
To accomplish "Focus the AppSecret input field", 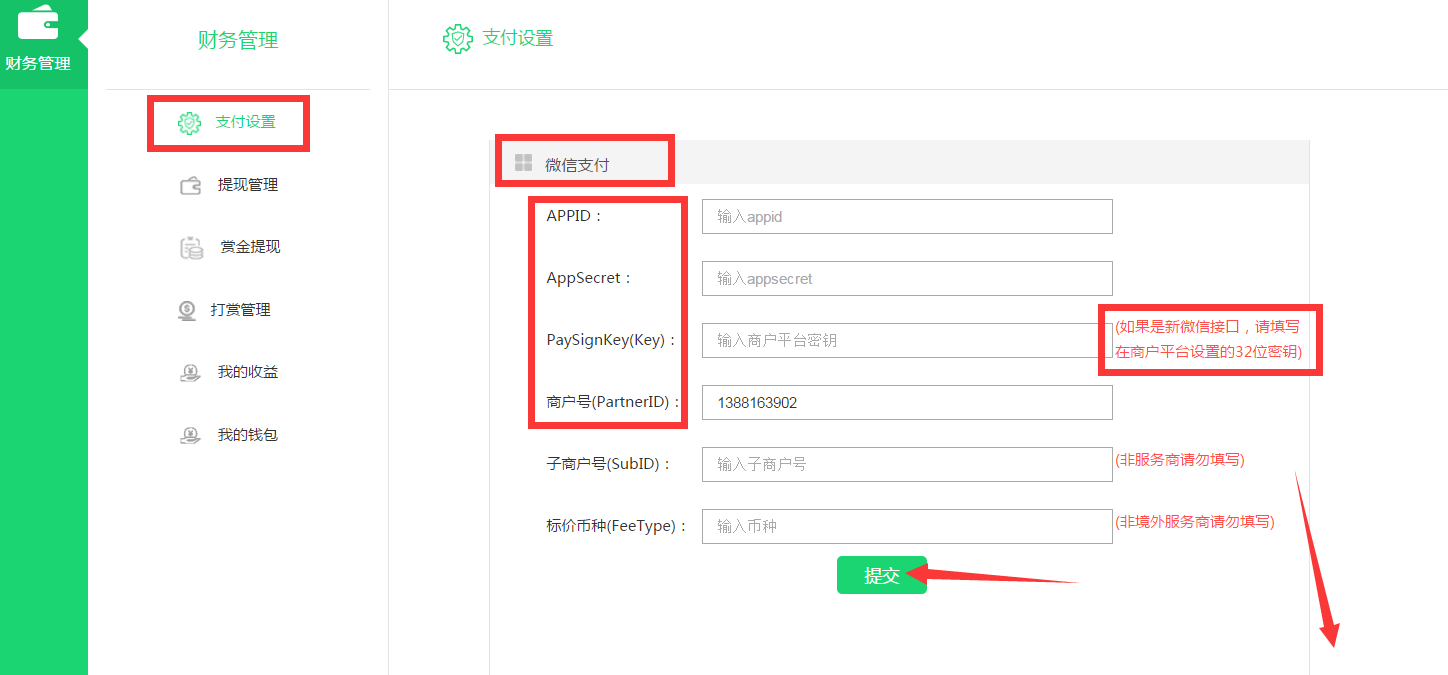I will click(907, 278).
